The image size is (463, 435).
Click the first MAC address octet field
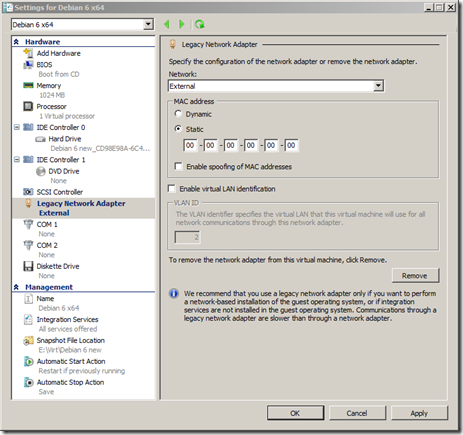click(190, 145)
